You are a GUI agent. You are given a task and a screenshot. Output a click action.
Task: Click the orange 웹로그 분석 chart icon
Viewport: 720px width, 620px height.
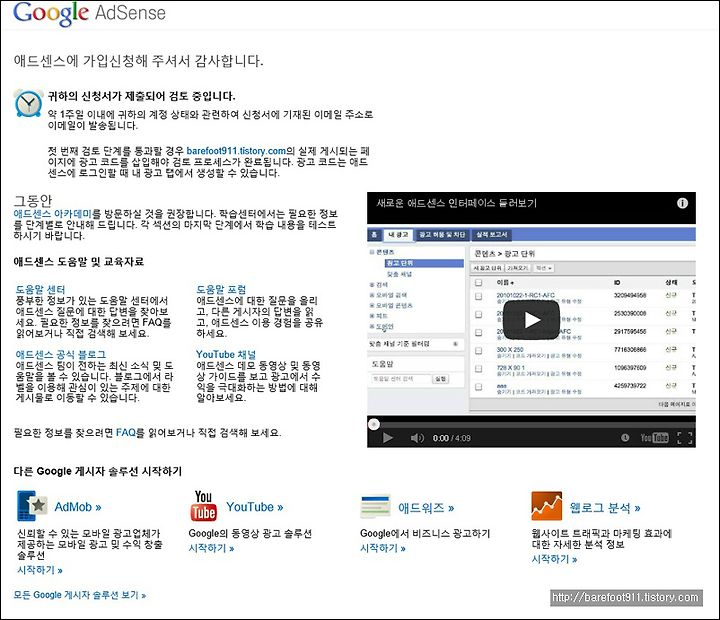pyautogui.click(x=546, y=506)
